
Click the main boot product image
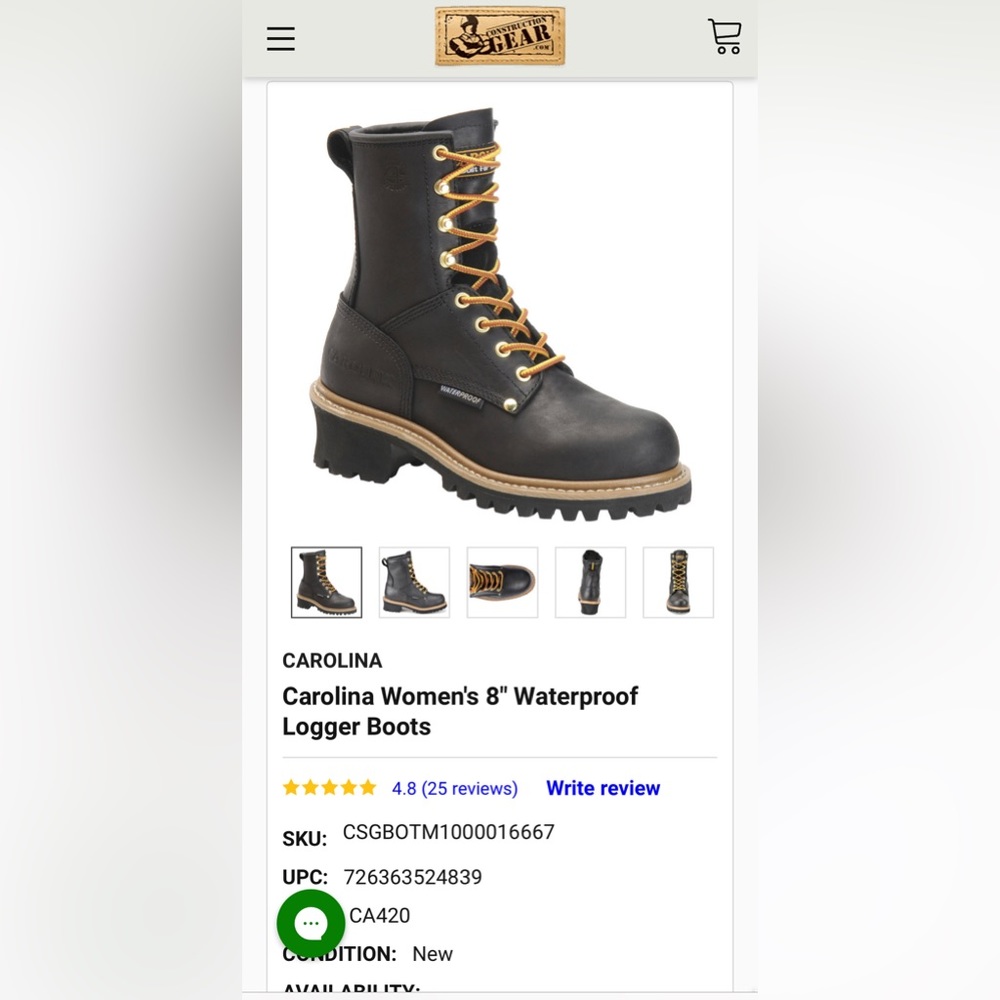[501, 314]
